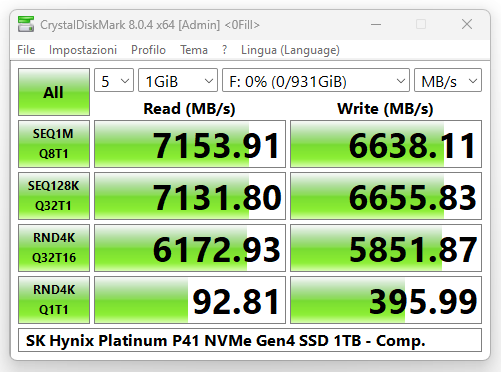501x372 pixels.
Task: Close the CrystalDiskMark window
Action: pos(467,24)
